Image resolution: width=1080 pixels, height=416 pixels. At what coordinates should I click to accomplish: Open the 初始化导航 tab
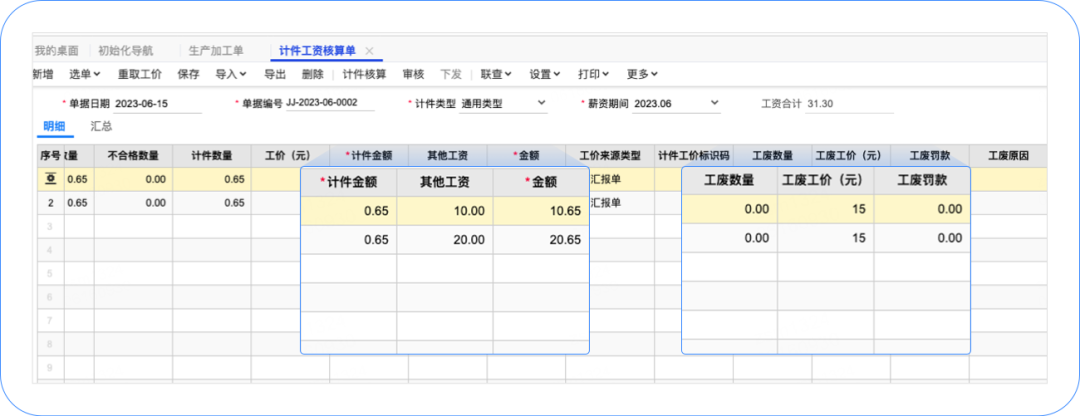126,51
